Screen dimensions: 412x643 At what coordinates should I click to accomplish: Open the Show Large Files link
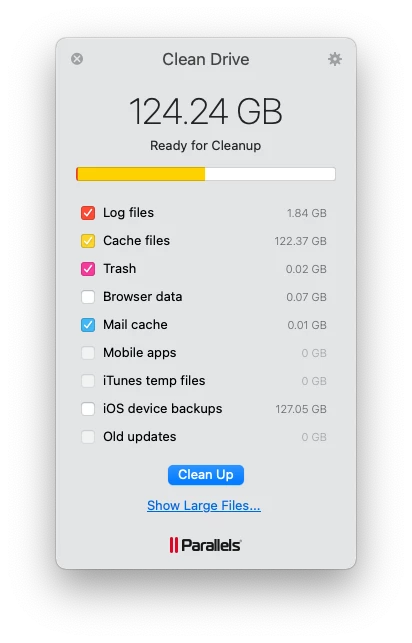coord(204,506)
